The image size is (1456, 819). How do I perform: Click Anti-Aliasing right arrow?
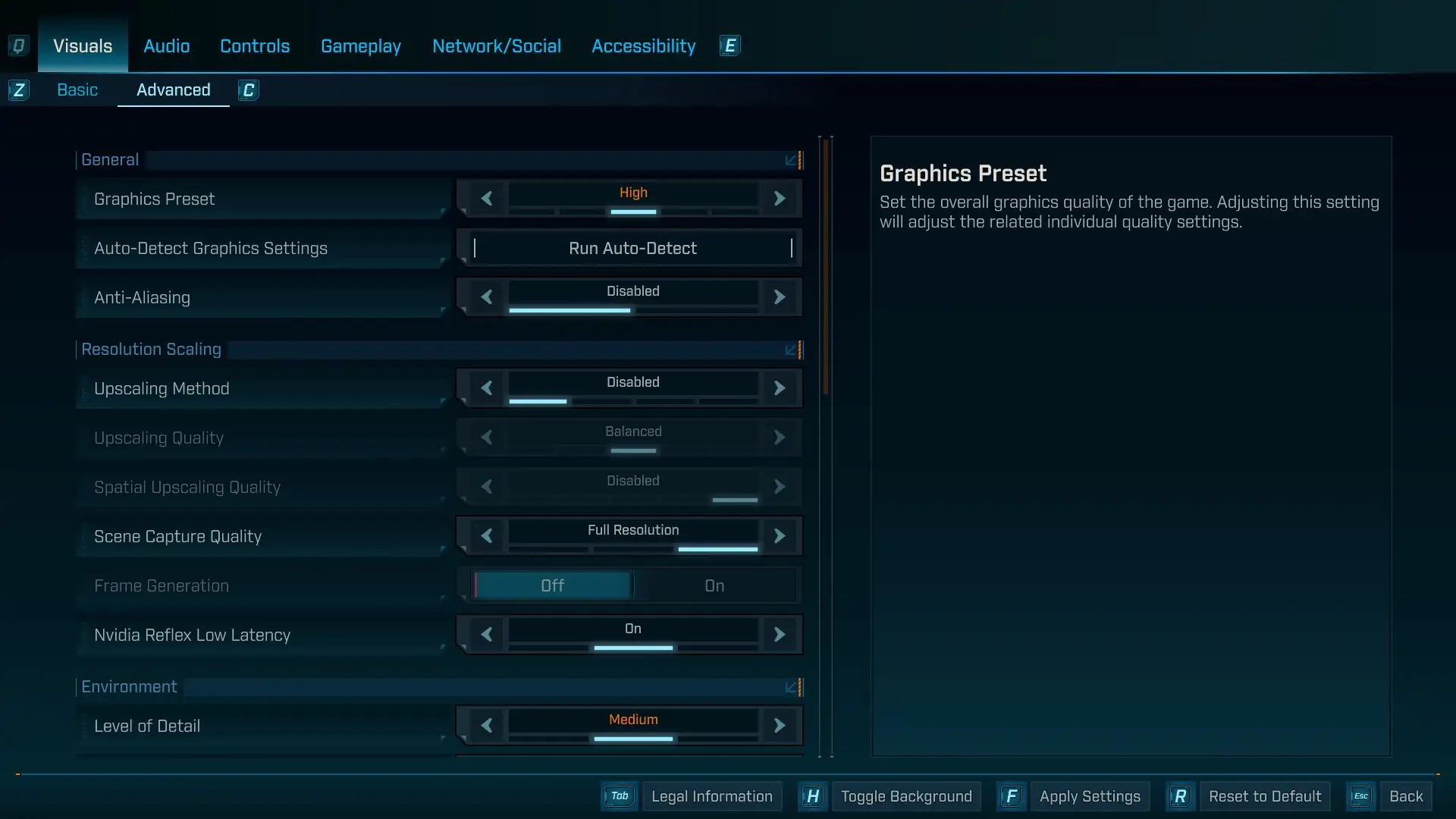pyautogui.click(x=780, y=297)
